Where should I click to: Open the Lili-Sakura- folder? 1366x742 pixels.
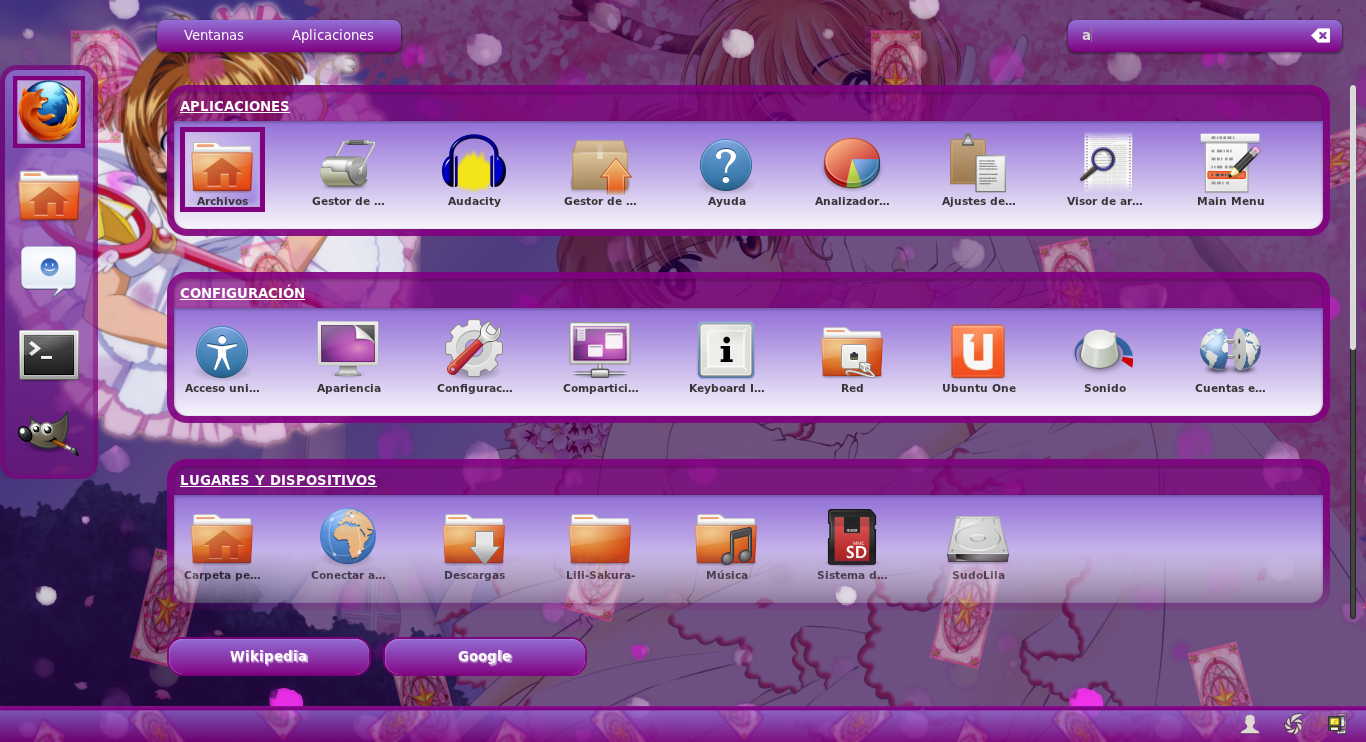[600, 544]
